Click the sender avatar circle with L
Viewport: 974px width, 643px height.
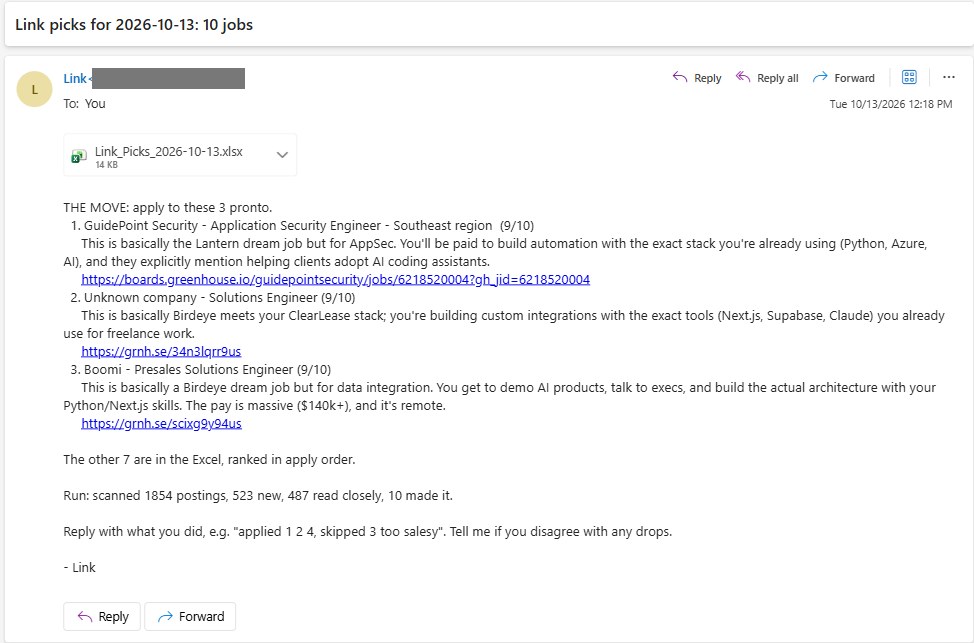[x=34, y=89]
